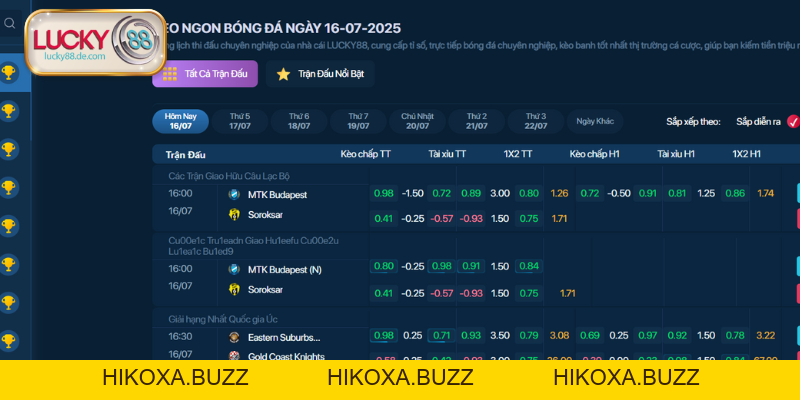Switch to the Thứ 2 21/07 tab
The image size is (800, 400).
pos(477,121)
